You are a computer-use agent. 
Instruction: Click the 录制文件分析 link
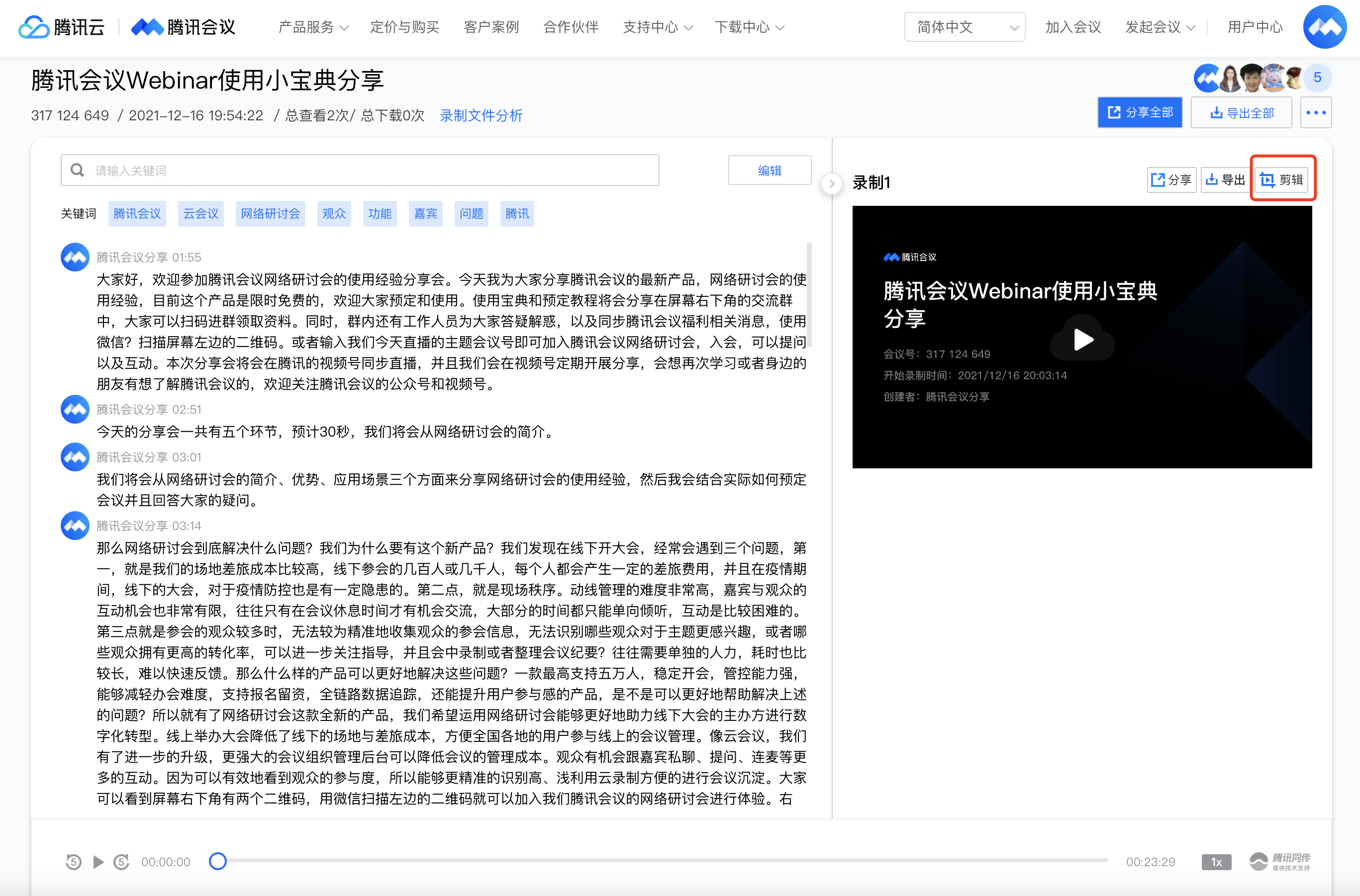tap(481, 115)
